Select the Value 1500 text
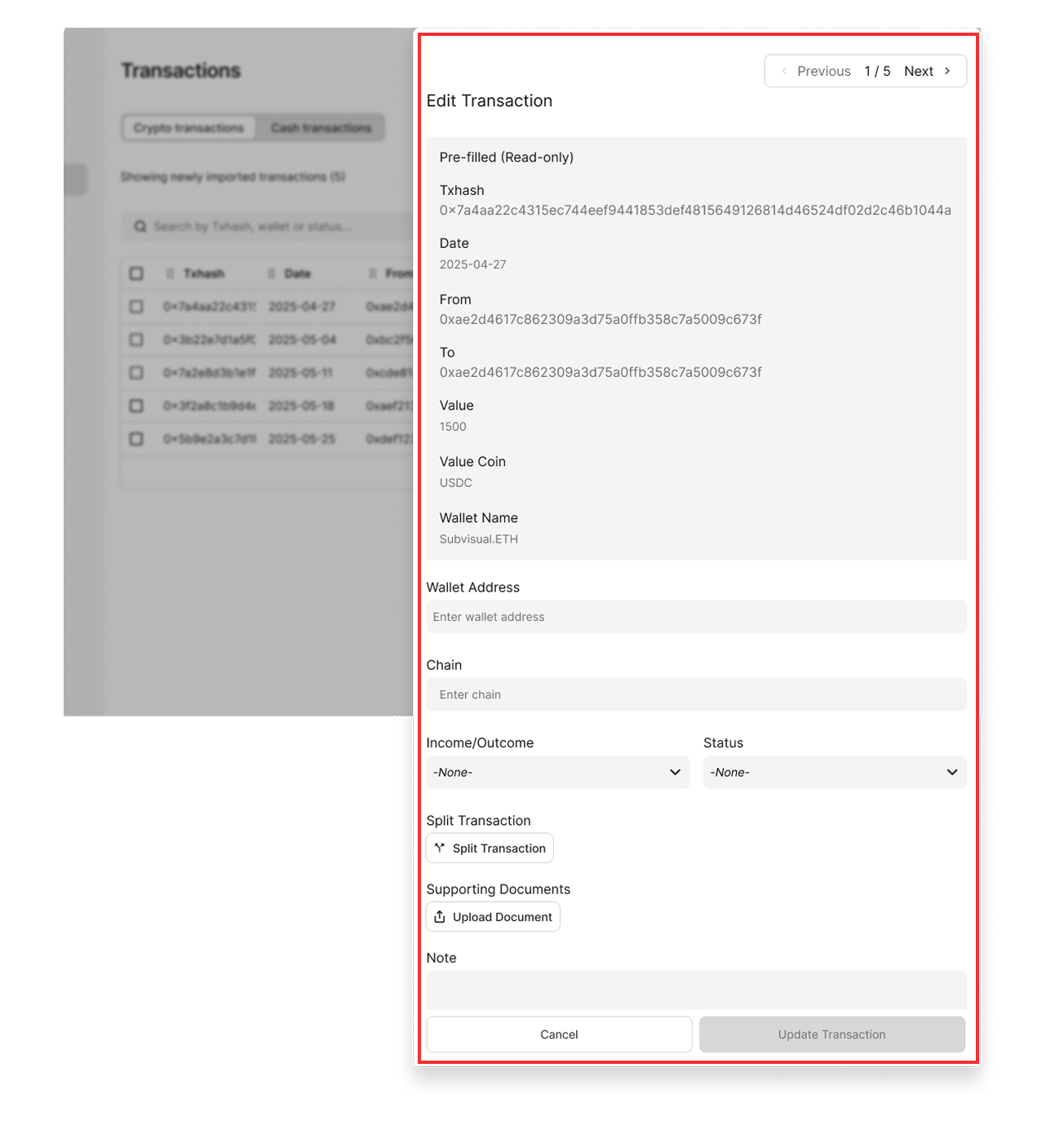The height and width of the screenshot is (1121, 1064). 453,427
